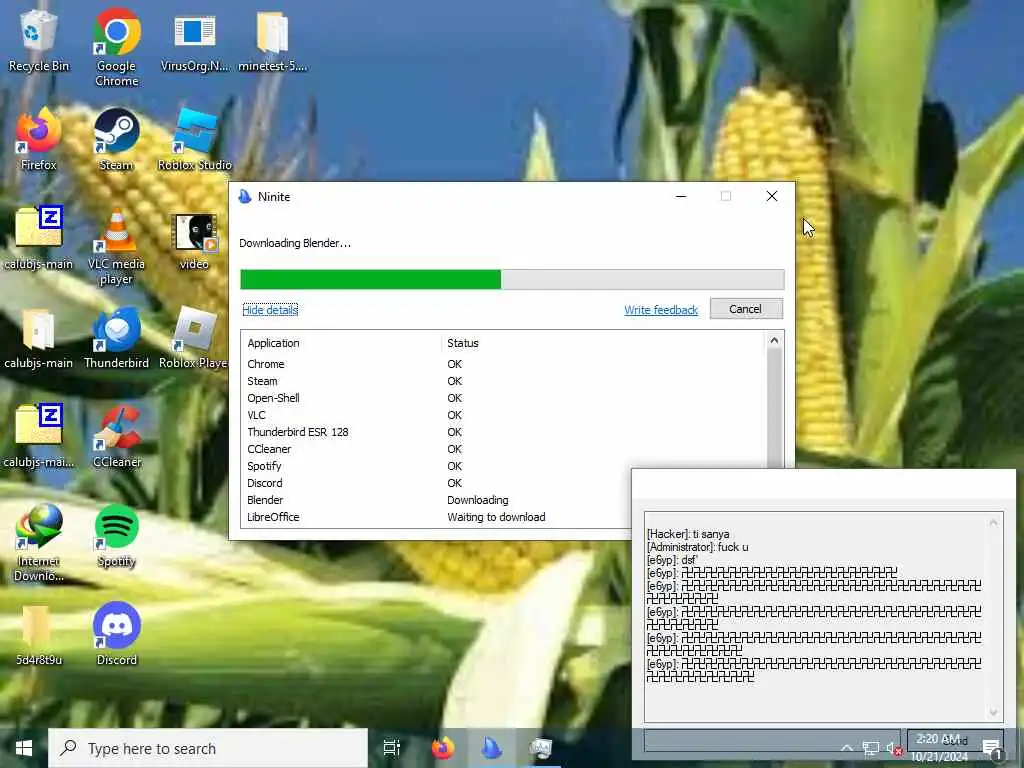Show hidden system tray icons chevron

[846, 748]
